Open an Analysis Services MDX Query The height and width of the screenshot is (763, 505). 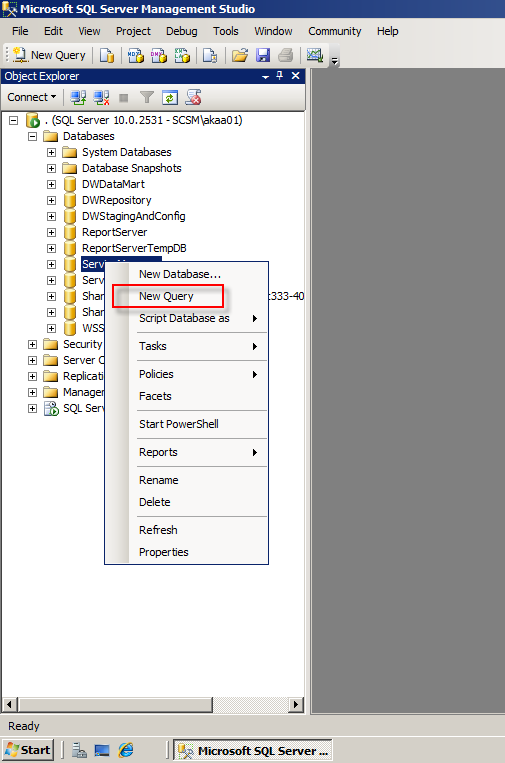coord(136,55)
